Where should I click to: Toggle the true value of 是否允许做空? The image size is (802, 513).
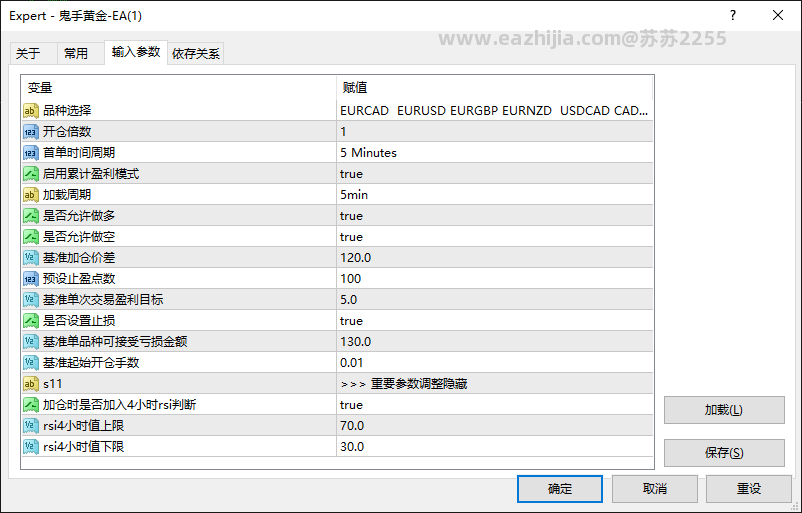(x=495, y=237)
